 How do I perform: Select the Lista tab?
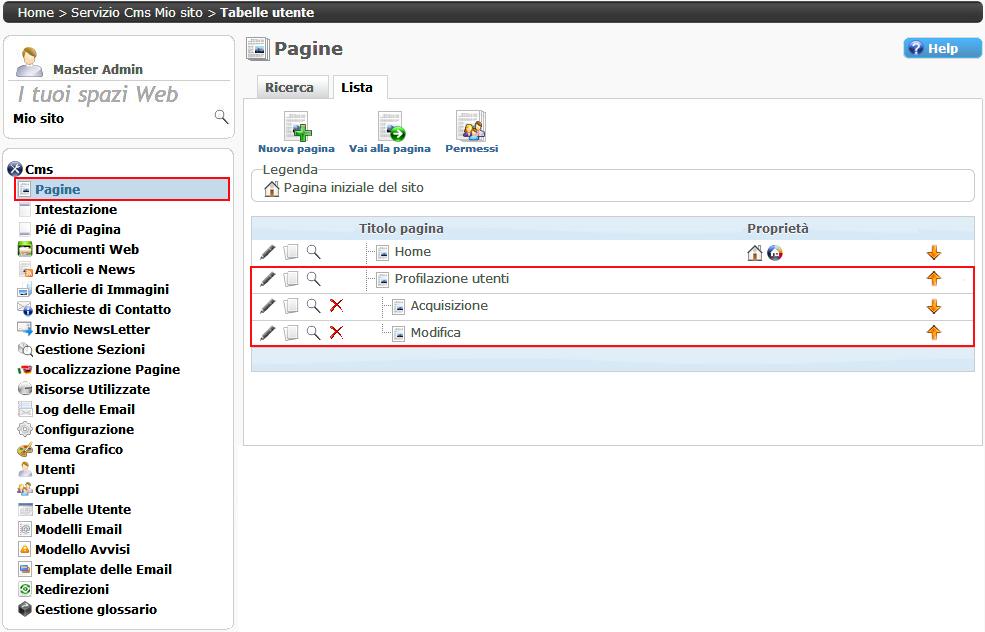click(357, 88)
